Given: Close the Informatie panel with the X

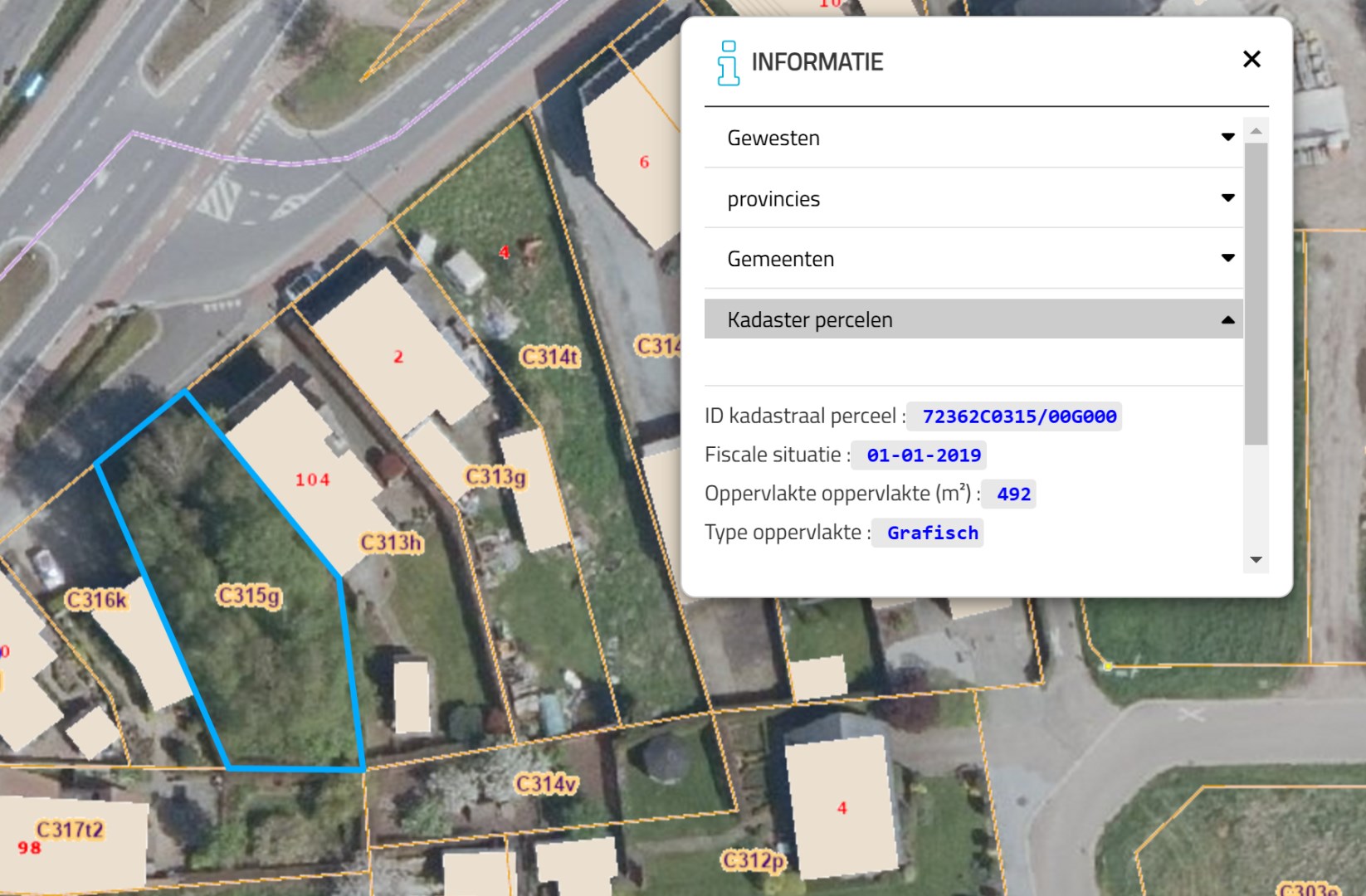Looking at the screenshot, I should pos(1251,60).
